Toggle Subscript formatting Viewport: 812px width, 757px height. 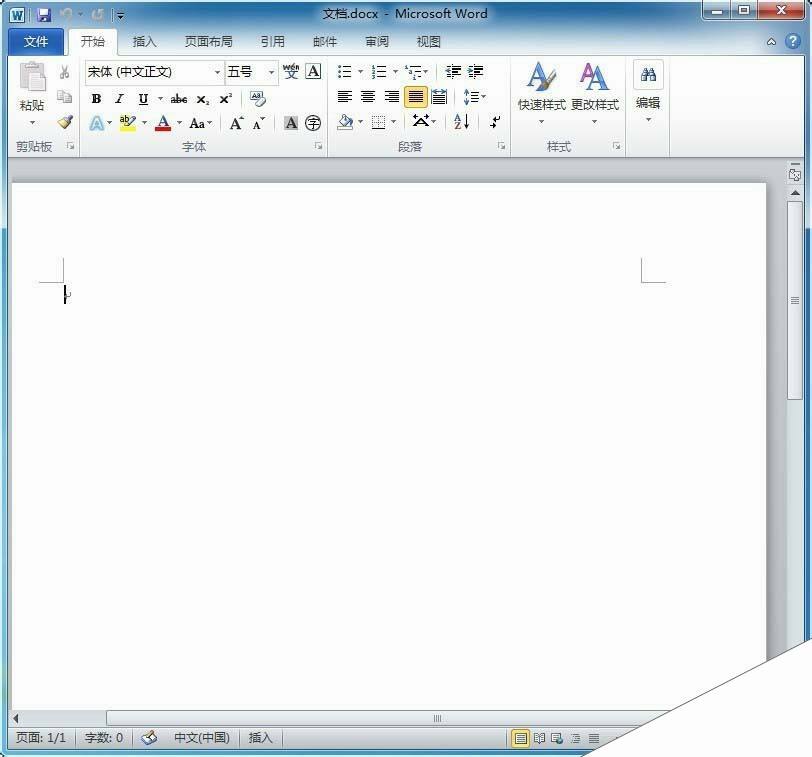(x=203, y=98)
